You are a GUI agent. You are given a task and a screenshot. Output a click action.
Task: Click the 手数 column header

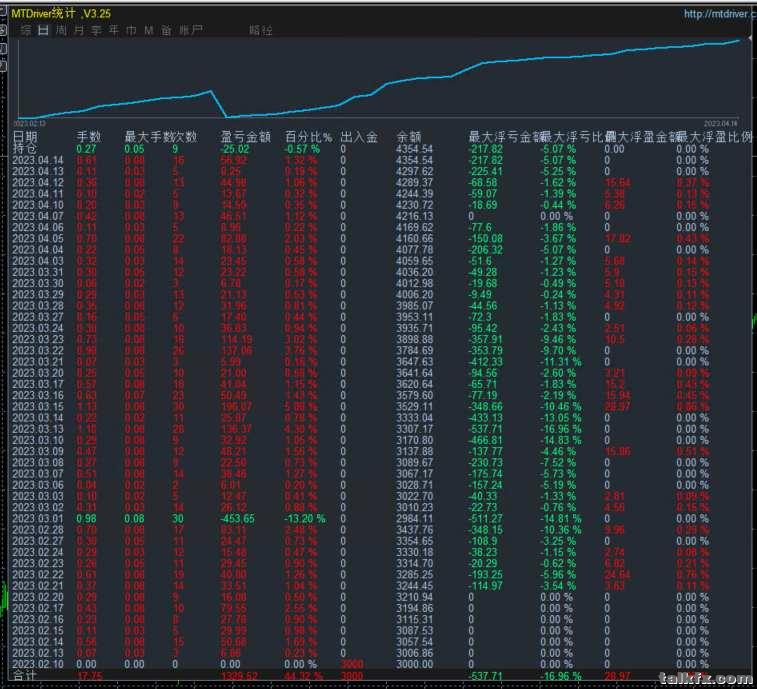88,137
